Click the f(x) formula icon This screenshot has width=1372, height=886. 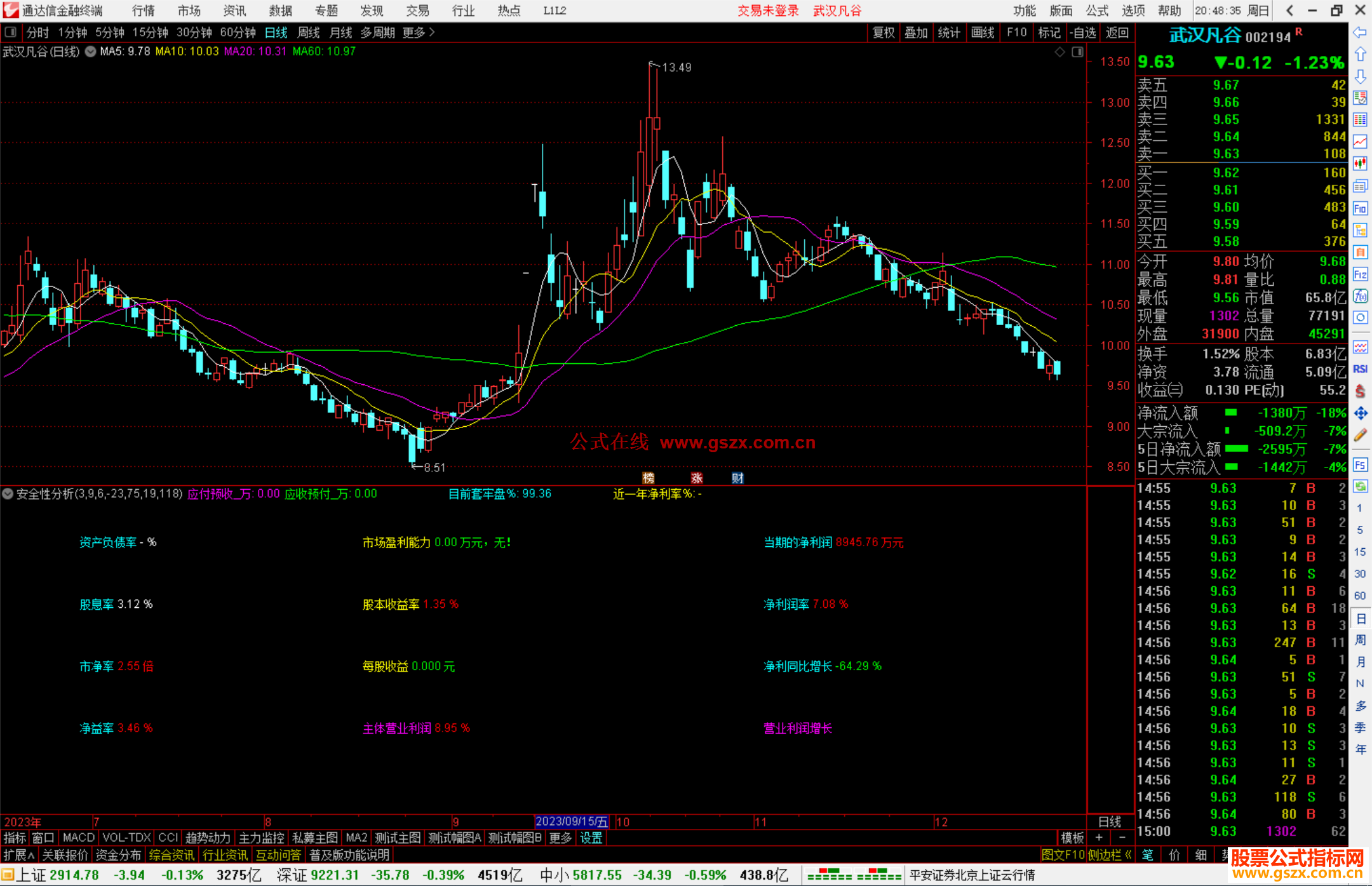click(1360, 296)
